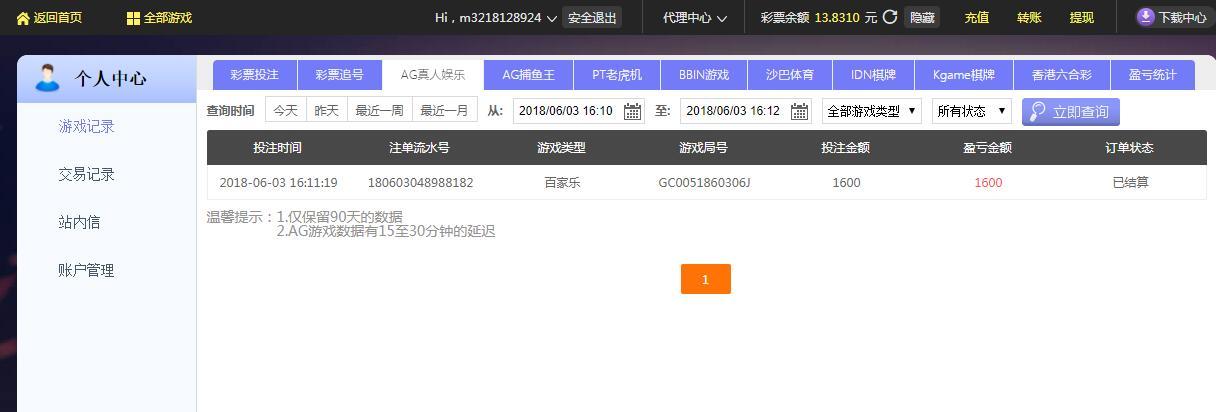Viewport: 1216px width, 412px height.
Task: Filter records by 最近一周
Action: tap(380, 111)
